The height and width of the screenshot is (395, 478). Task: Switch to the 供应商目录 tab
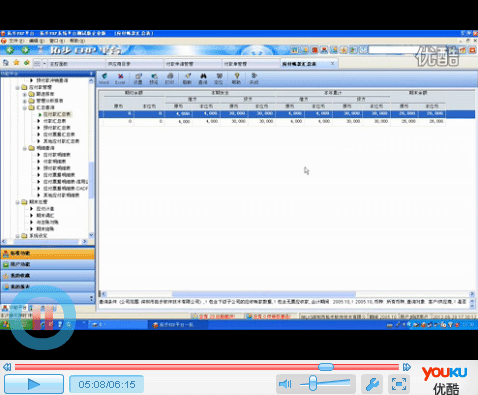[x=135, y=63]
